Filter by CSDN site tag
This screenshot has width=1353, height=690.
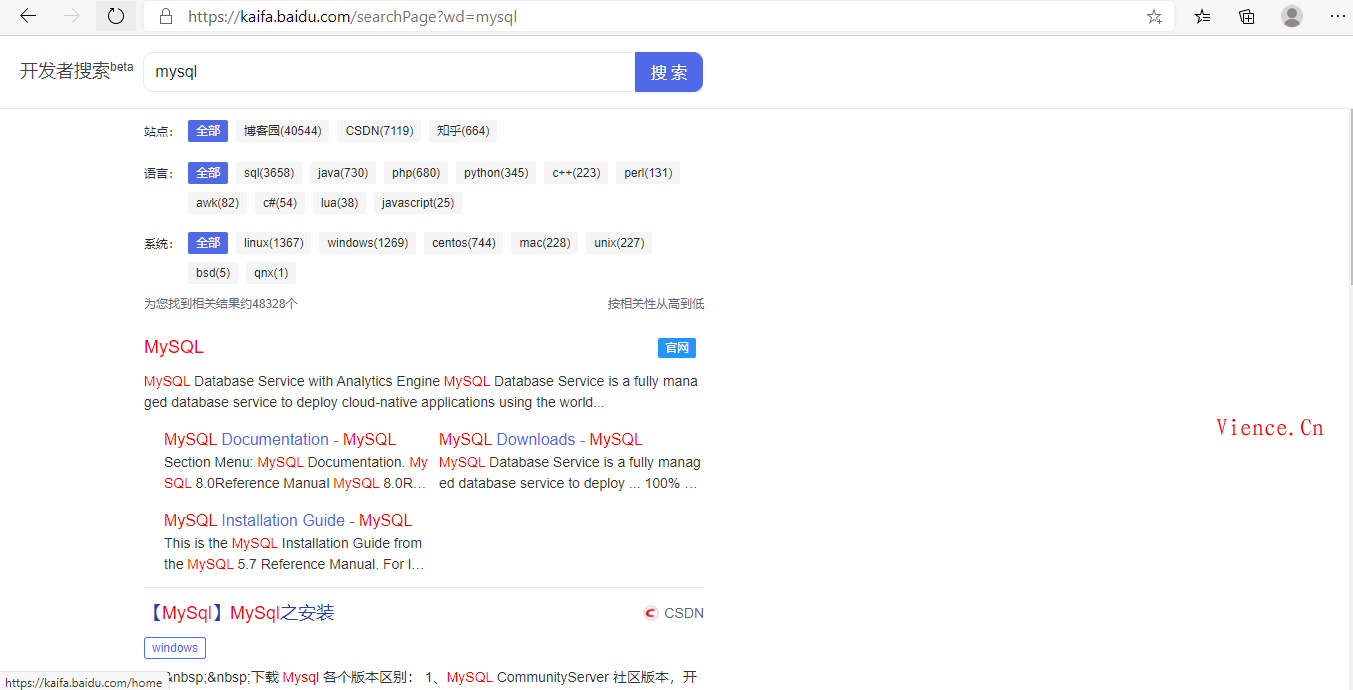[x=379, y=131]
